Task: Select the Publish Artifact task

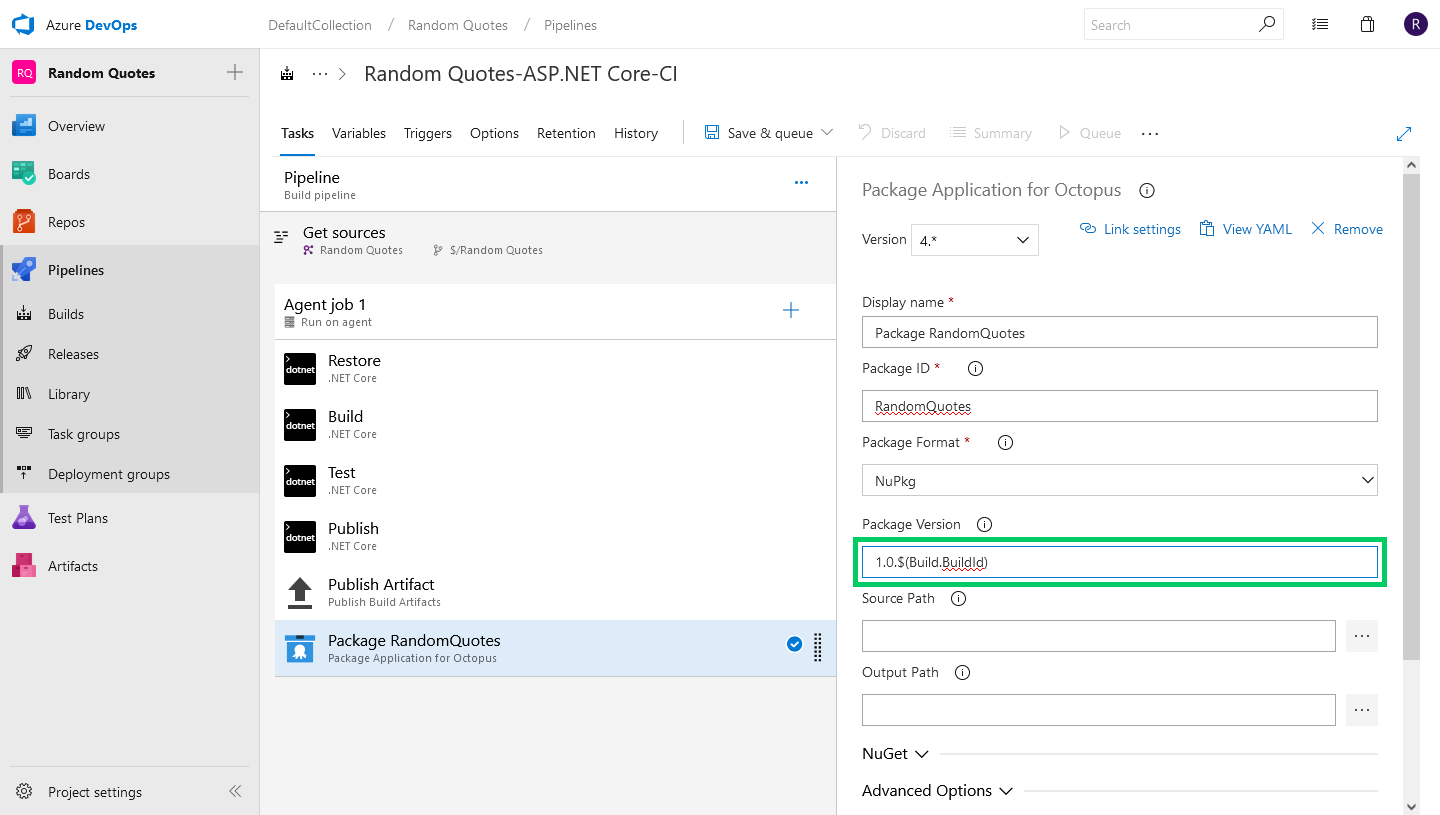Action: [x=555, y=592]
